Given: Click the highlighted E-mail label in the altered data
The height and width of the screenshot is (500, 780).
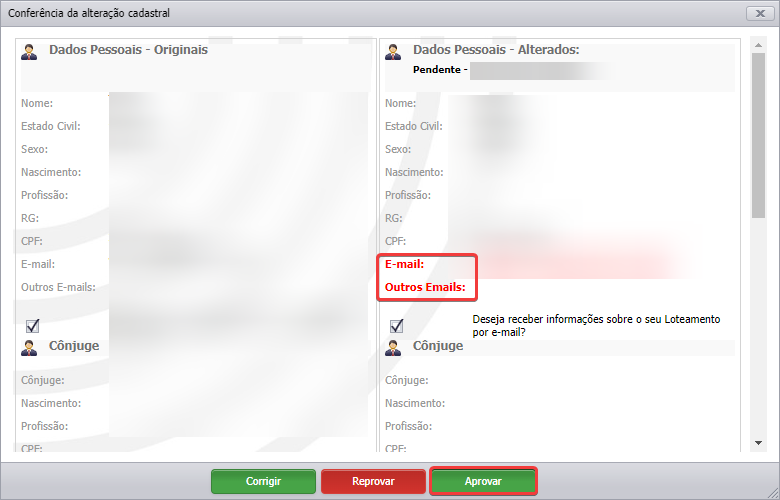Looking at the screenshot, I should (404, 264).
